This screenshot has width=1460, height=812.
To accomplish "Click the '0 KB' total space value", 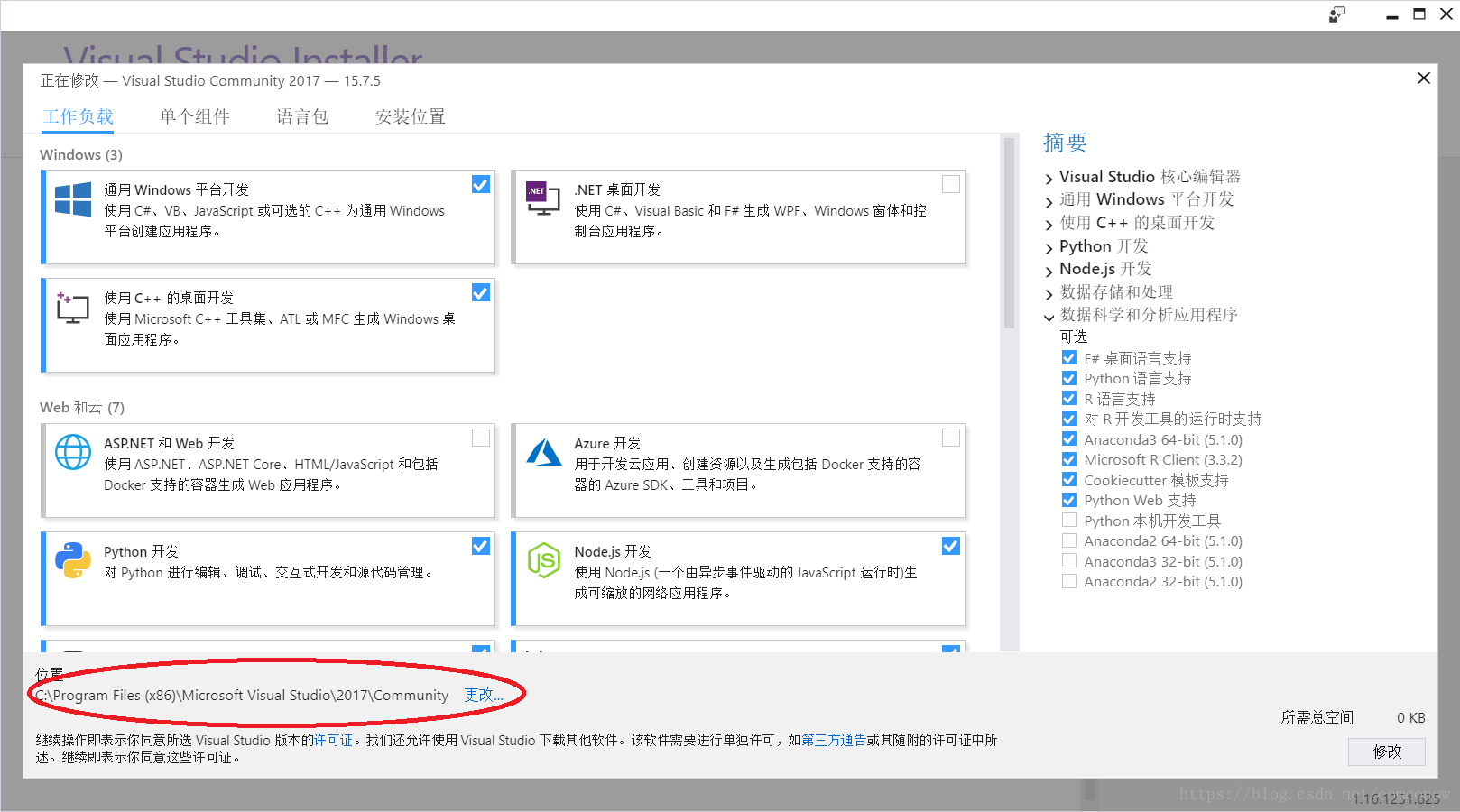I will tap(1411, 717).
